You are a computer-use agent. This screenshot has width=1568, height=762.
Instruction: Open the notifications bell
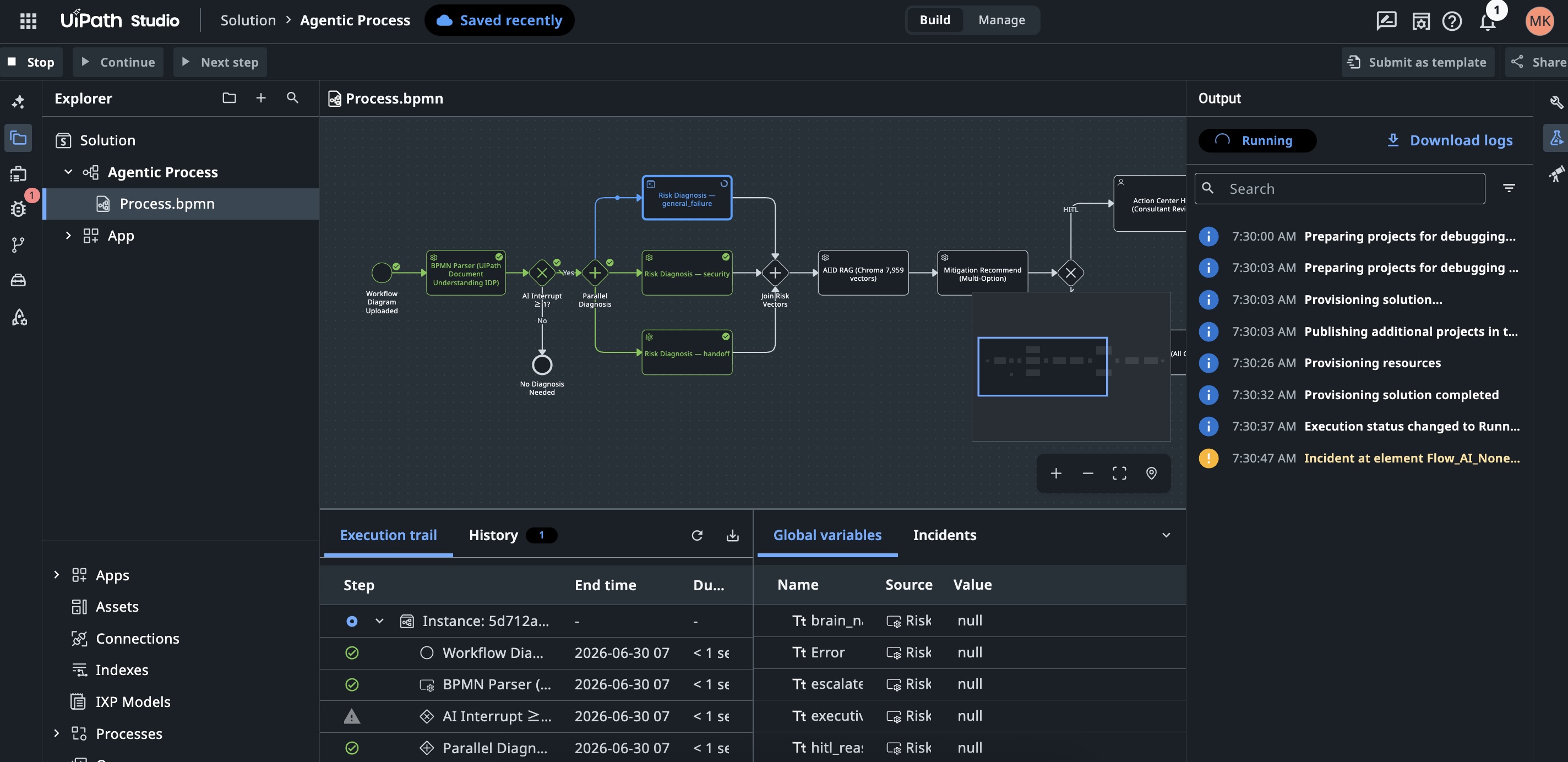[x=1487, y=22]
